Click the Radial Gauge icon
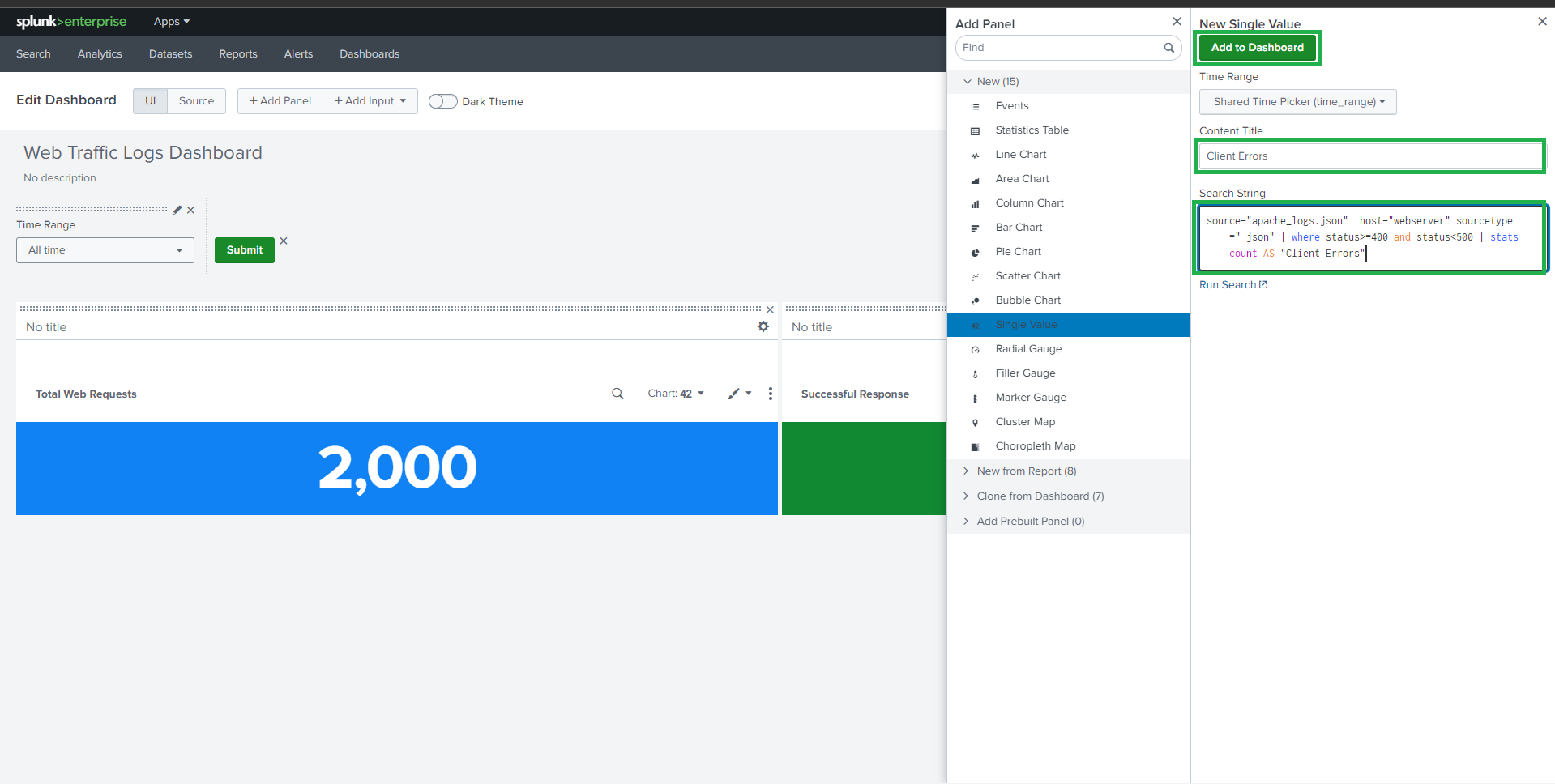Image resolution: width=1555 pixels, height=784 pixels. 975,349
